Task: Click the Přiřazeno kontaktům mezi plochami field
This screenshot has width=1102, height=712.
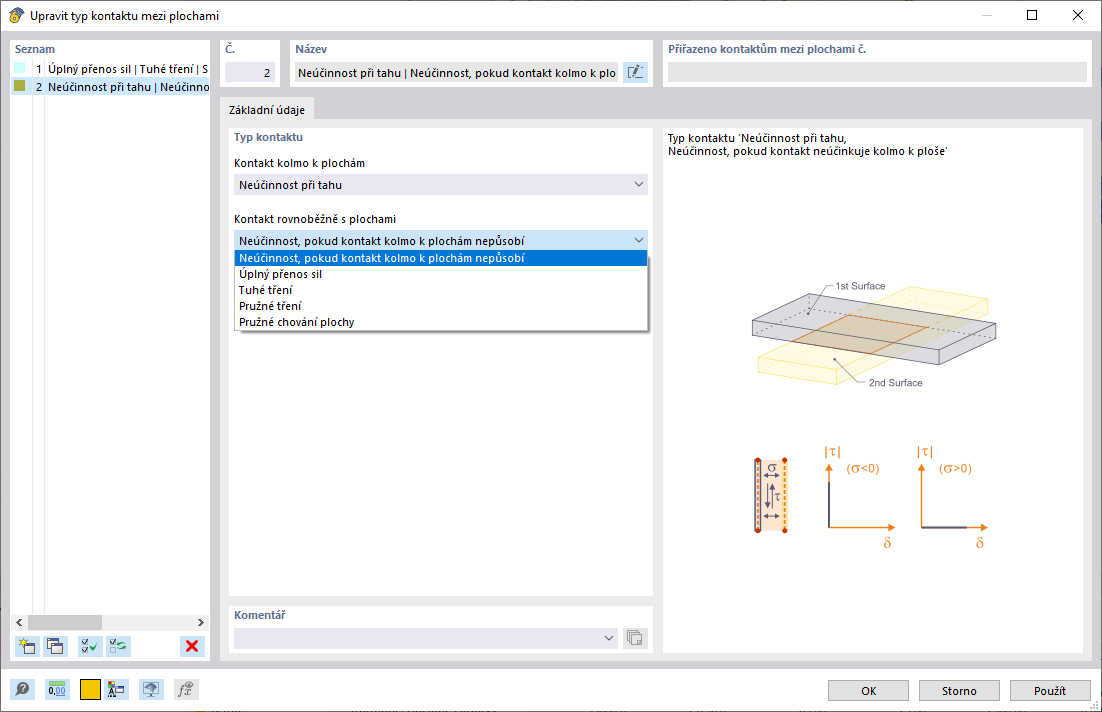Action: click(877, 72)
